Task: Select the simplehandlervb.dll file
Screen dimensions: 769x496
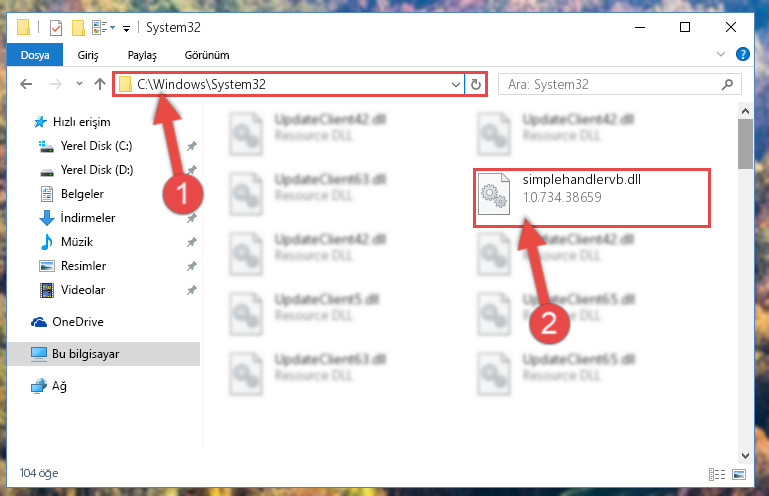Action: [x=591, y=197]
